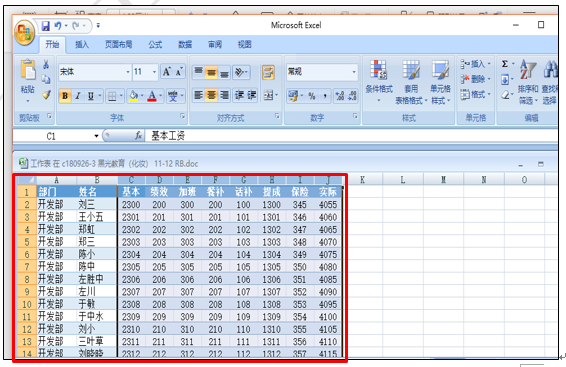The width and height of the screenshot is (566, 367).
Task: Increase decimal places
Action: 340,96
